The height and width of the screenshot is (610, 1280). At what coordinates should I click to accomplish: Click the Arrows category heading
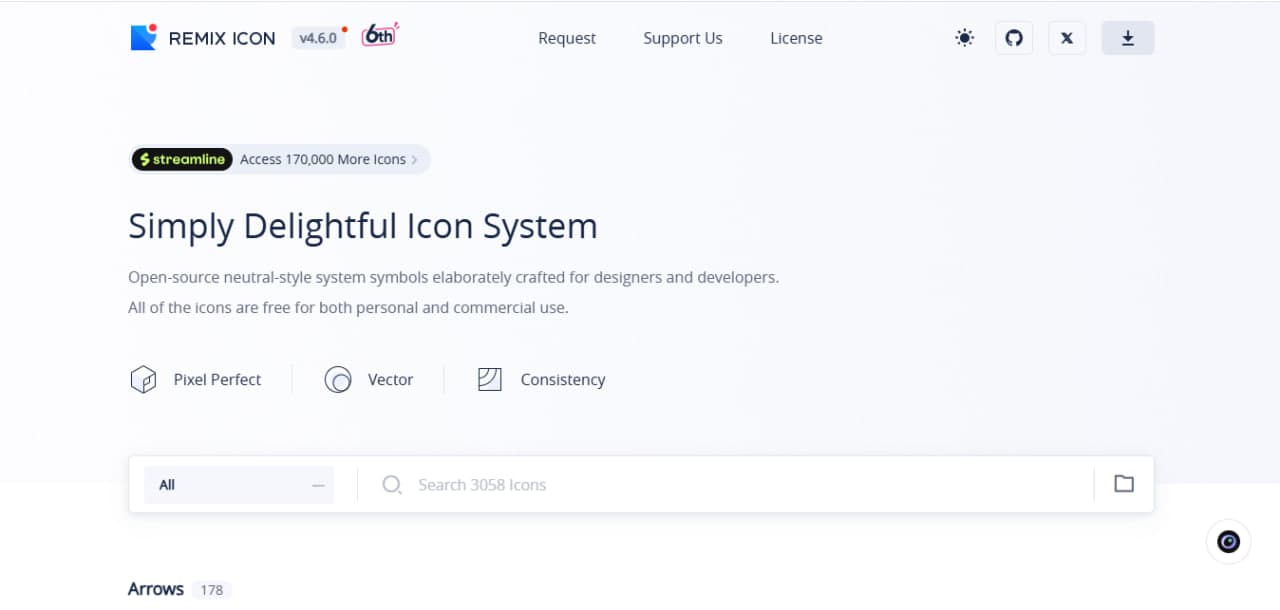click(x=156, y=589)
